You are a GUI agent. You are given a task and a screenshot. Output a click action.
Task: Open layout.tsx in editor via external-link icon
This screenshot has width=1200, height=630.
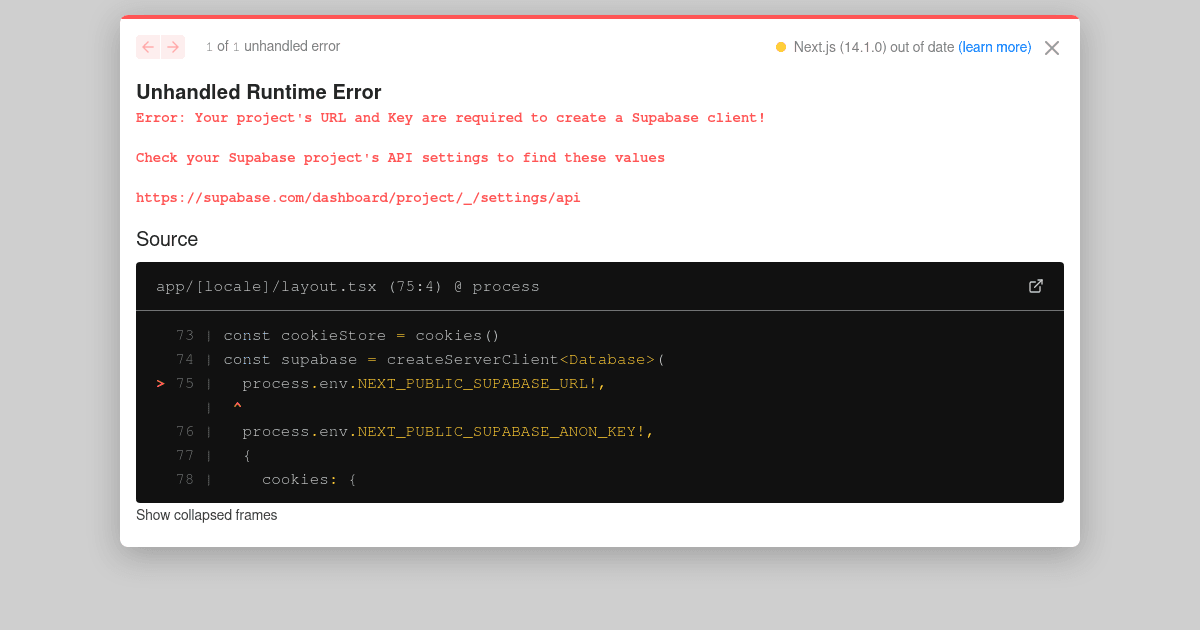pyautogui.click(x=1036, y=286)
